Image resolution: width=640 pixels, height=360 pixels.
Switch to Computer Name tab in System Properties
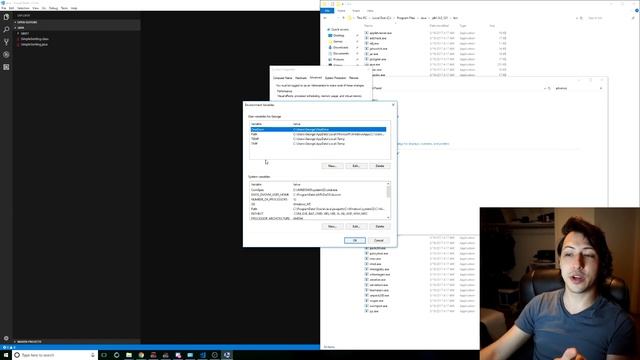pyautogui.click(x=282, y=78)
